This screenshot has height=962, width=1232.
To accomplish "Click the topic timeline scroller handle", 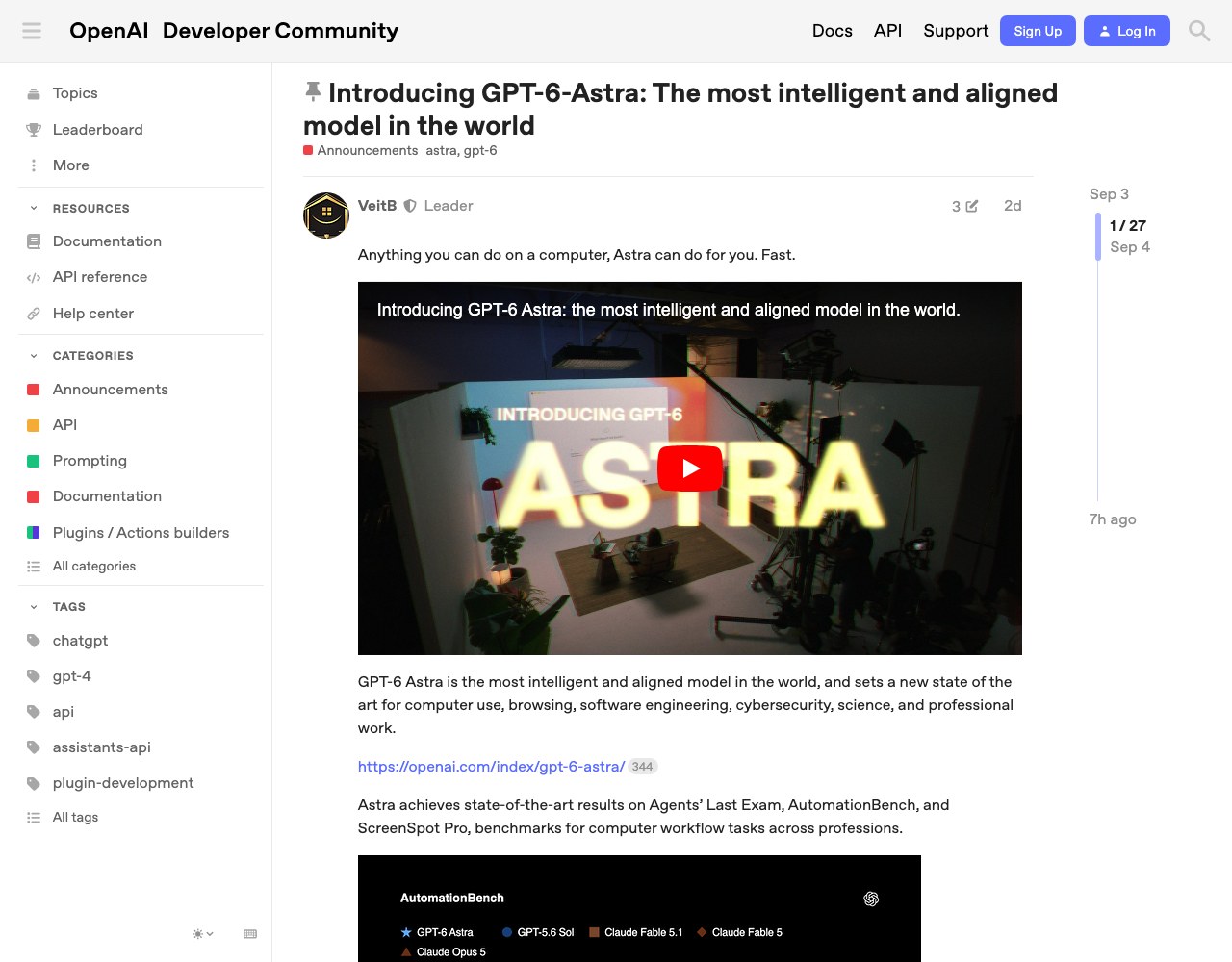I will click(1098, 237).
